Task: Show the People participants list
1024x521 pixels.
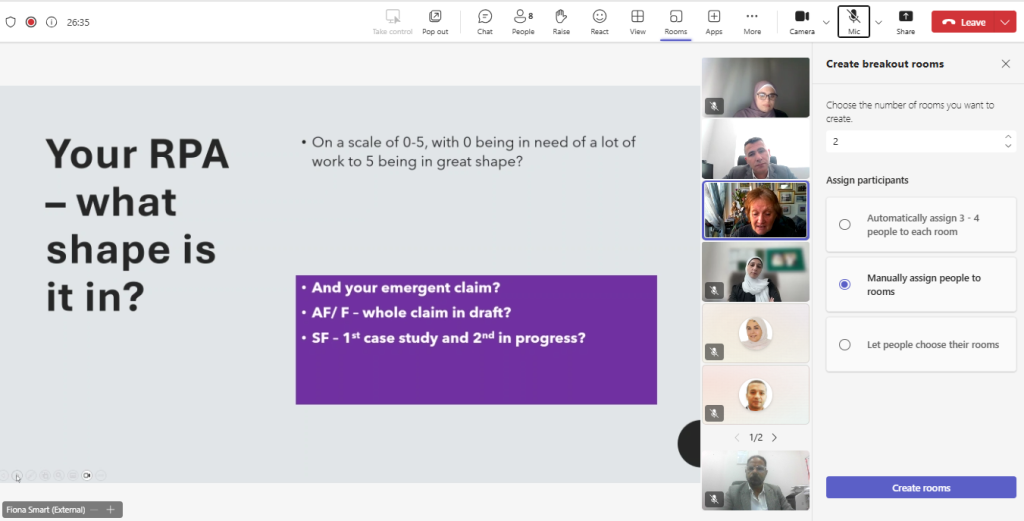Action: (x=523, y=21)
